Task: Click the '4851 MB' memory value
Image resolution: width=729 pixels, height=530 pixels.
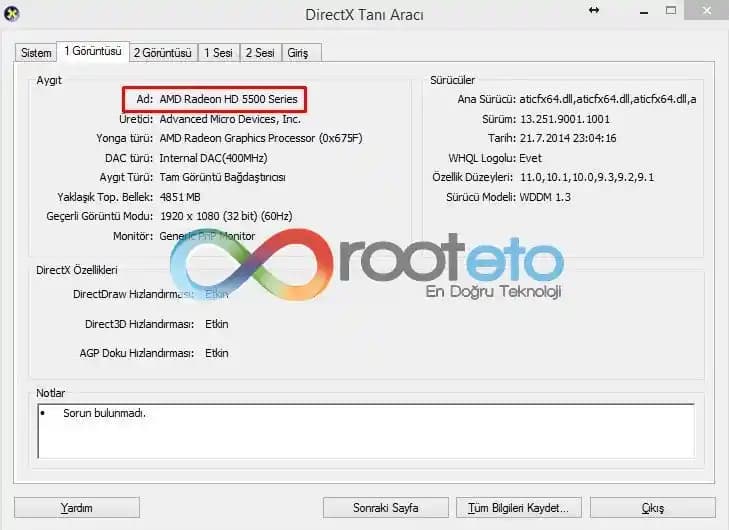Action: pos(180,197)
